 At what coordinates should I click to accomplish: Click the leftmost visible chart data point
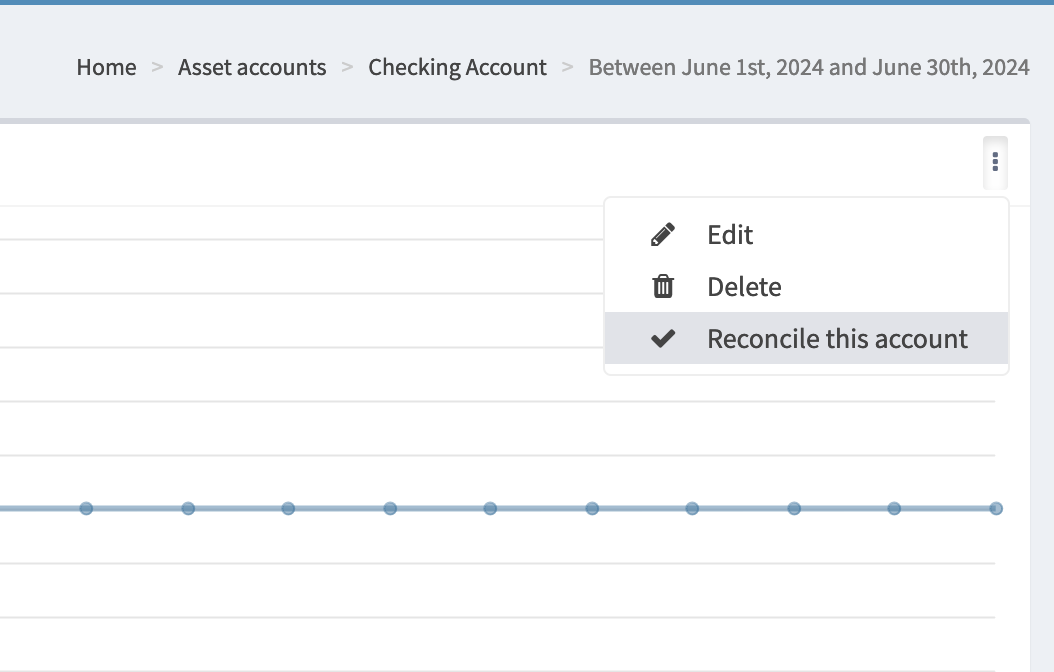(86, 508)
